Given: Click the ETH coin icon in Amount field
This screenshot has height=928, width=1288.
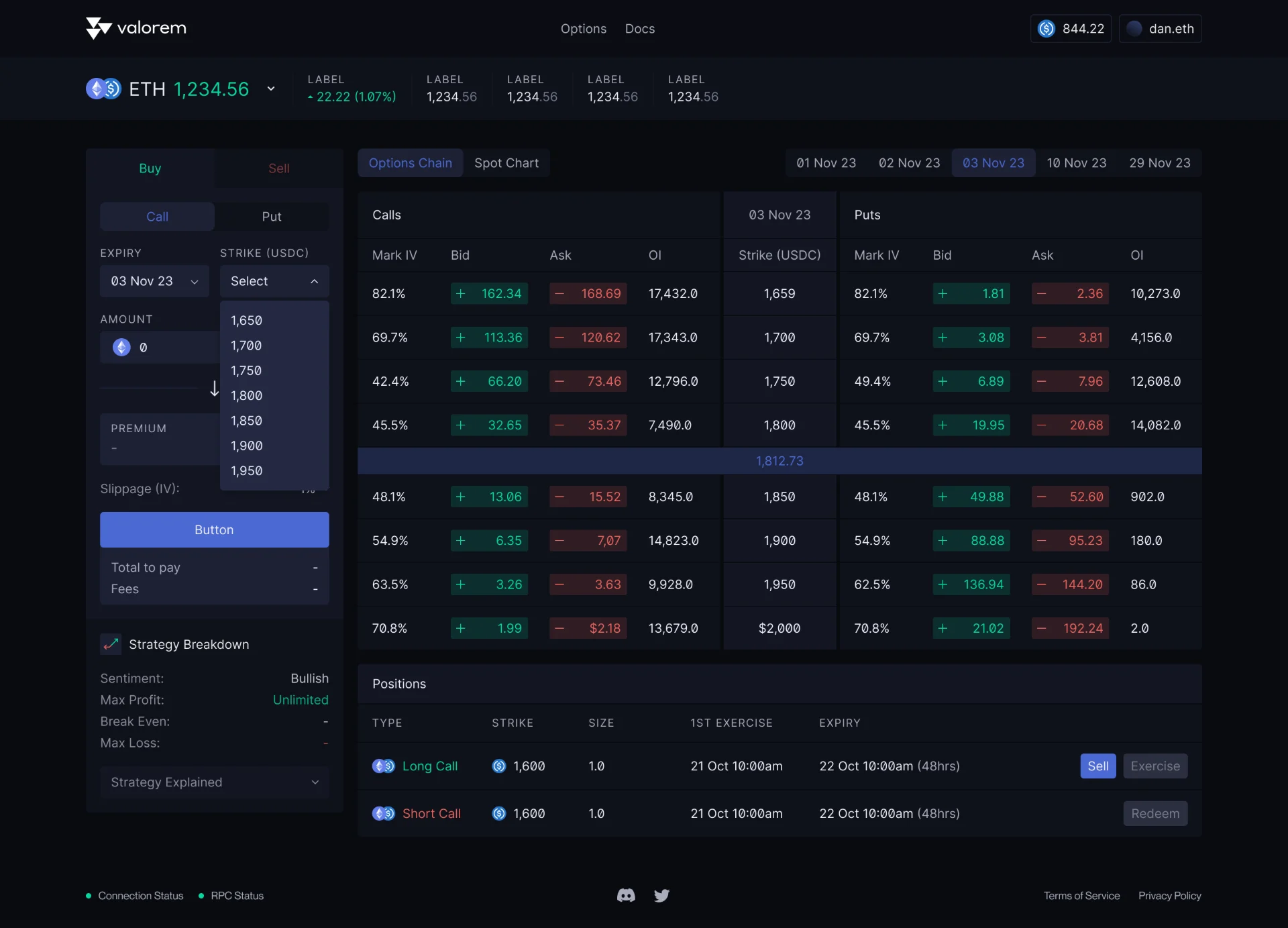Looking at the screenshot, I should coord(121,347).
